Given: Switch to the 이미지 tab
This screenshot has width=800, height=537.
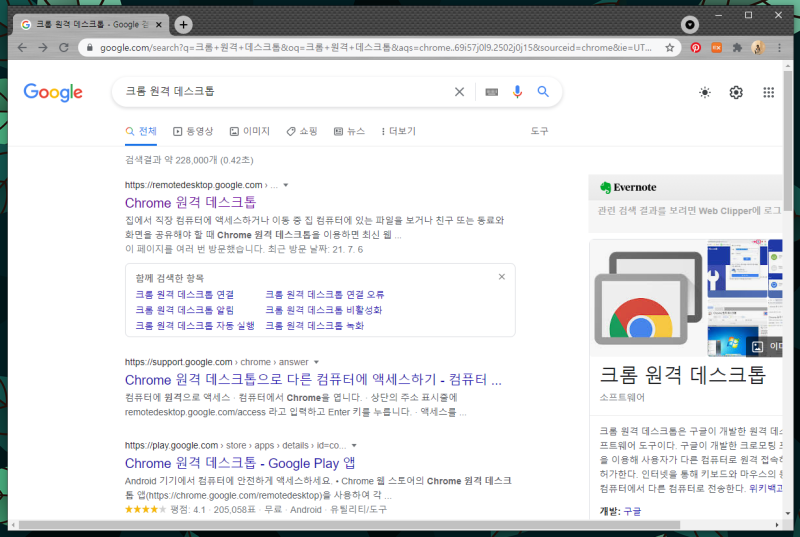Looking at the screenshot, I should click(249, 132).
